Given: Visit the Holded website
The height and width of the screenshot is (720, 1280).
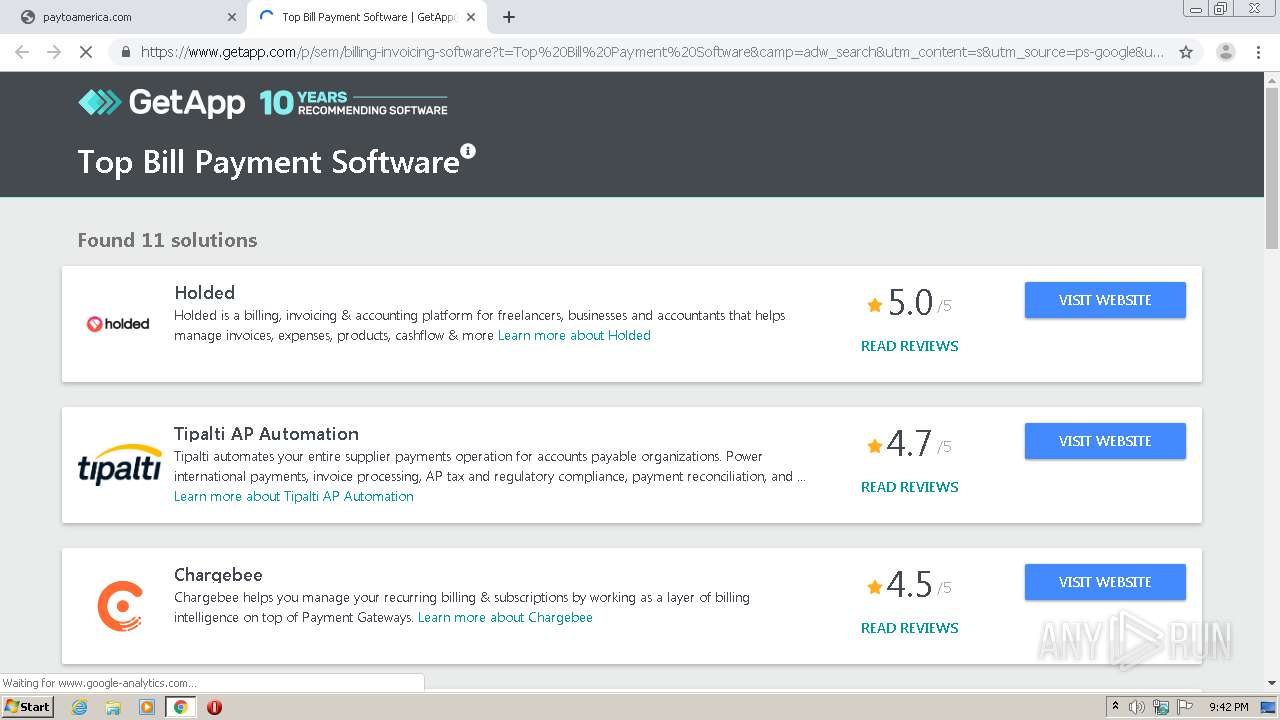Looking at the screenshot, I should click(x=1105, y=300).
